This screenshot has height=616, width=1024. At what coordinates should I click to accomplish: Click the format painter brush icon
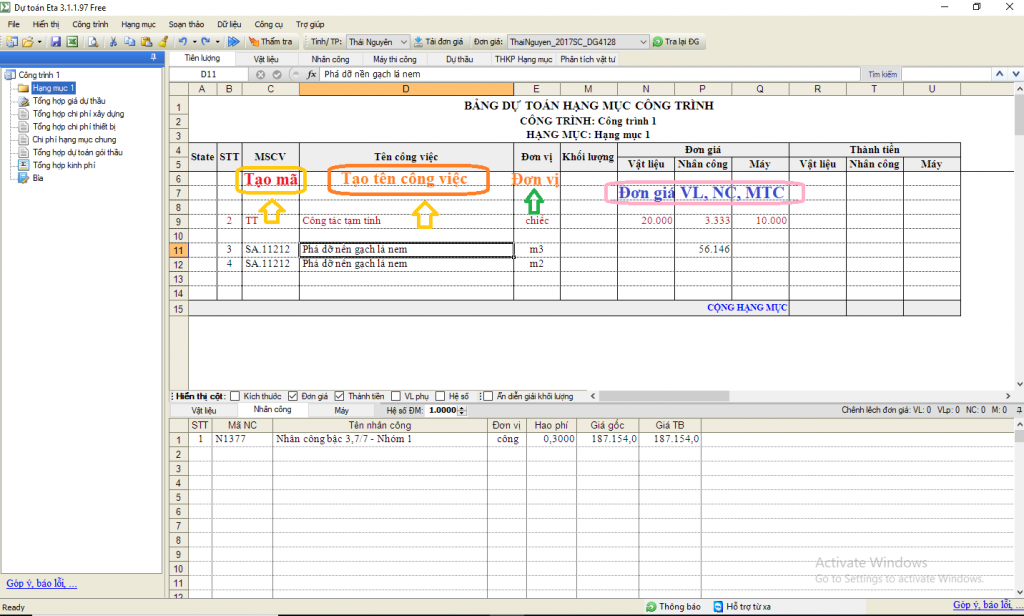(x=161, y=42)
